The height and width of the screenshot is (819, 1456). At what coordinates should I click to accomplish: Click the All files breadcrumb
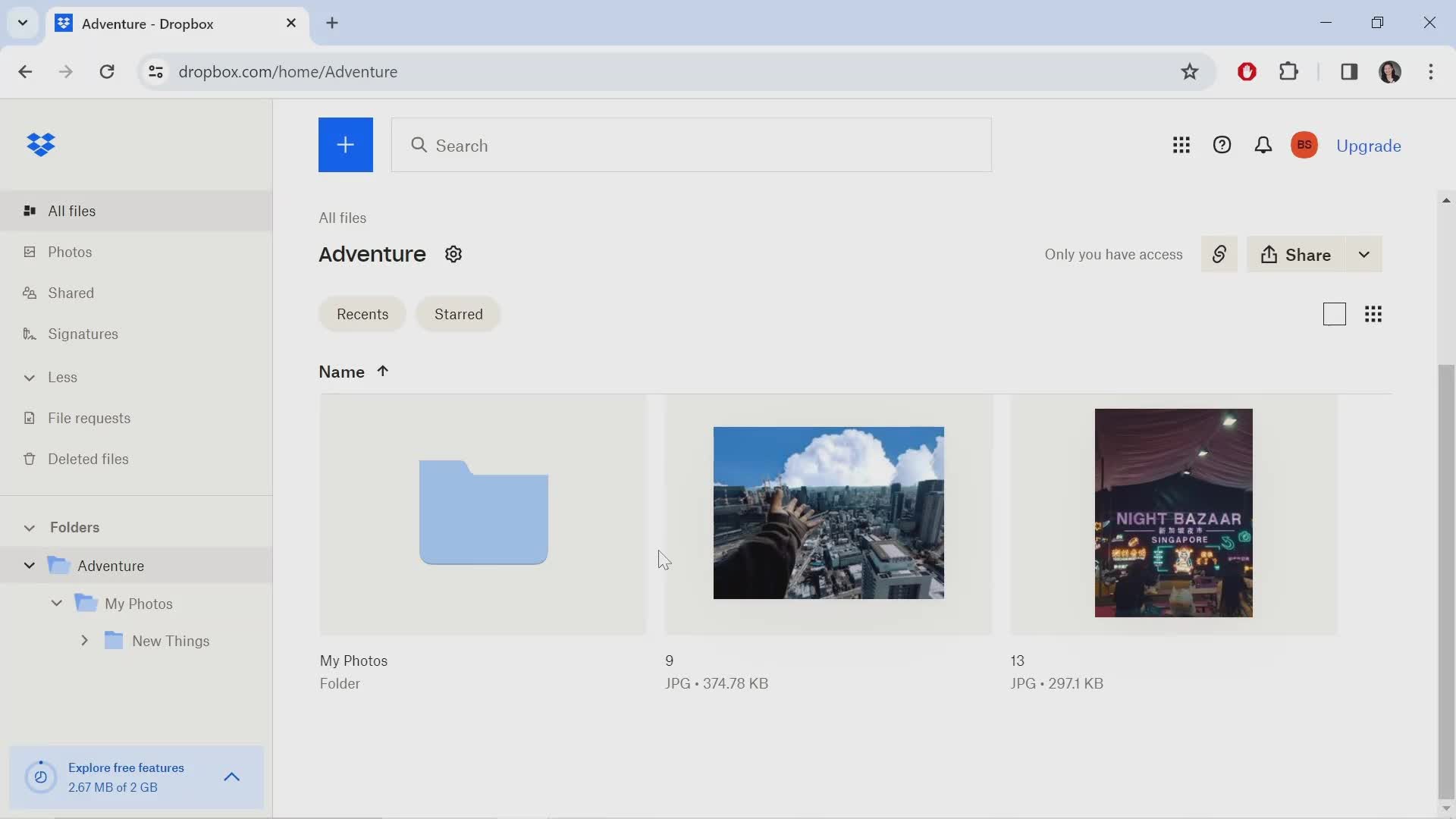point(342,218)
